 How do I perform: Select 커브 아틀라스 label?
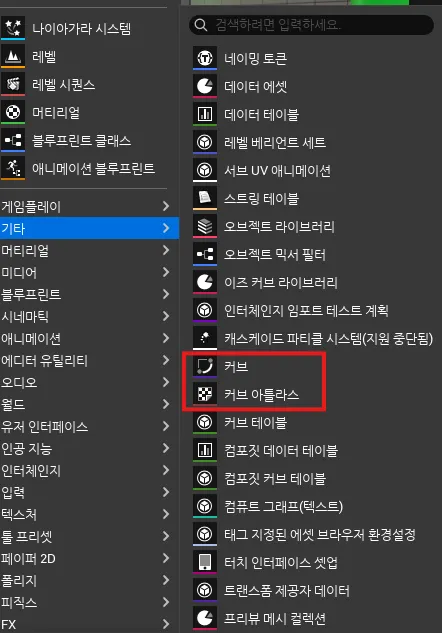click(262, 394)
